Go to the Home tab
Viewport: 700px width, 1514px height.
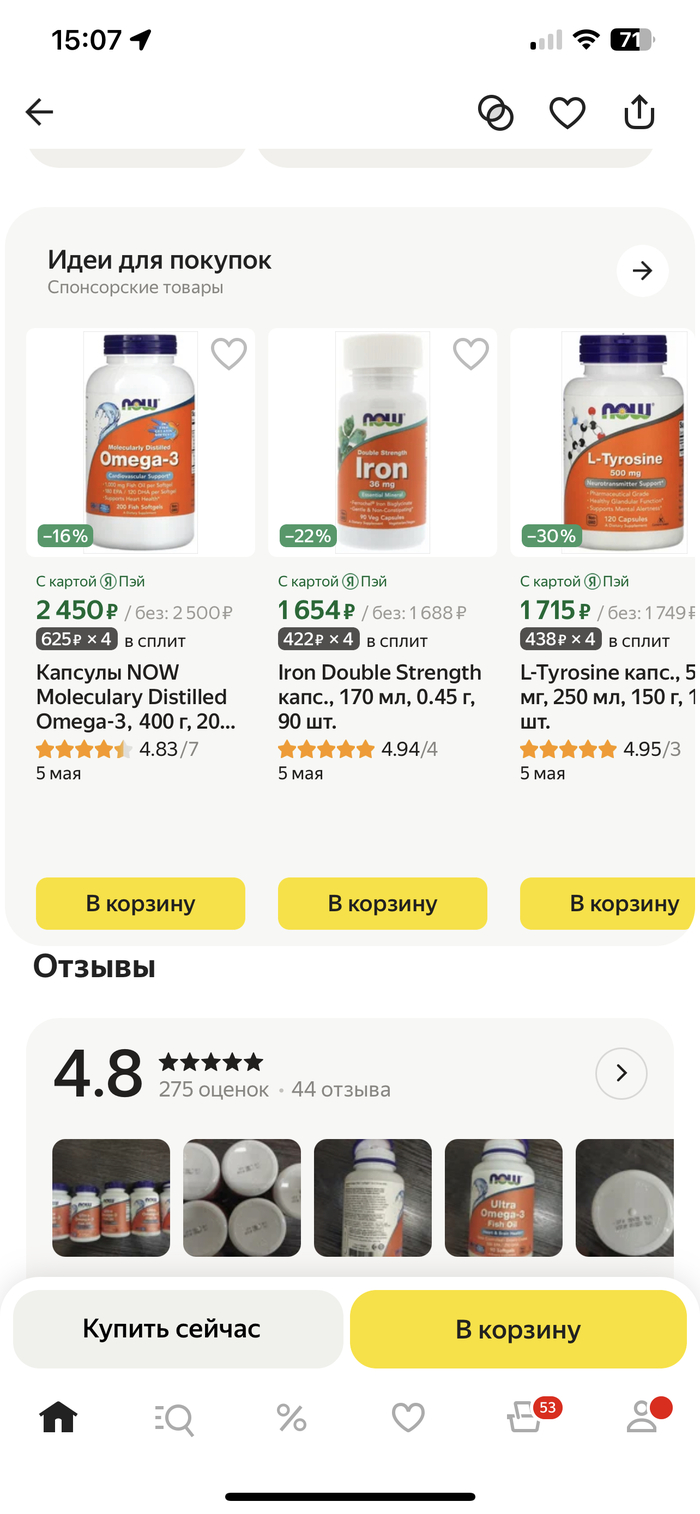coord(58,1416)
